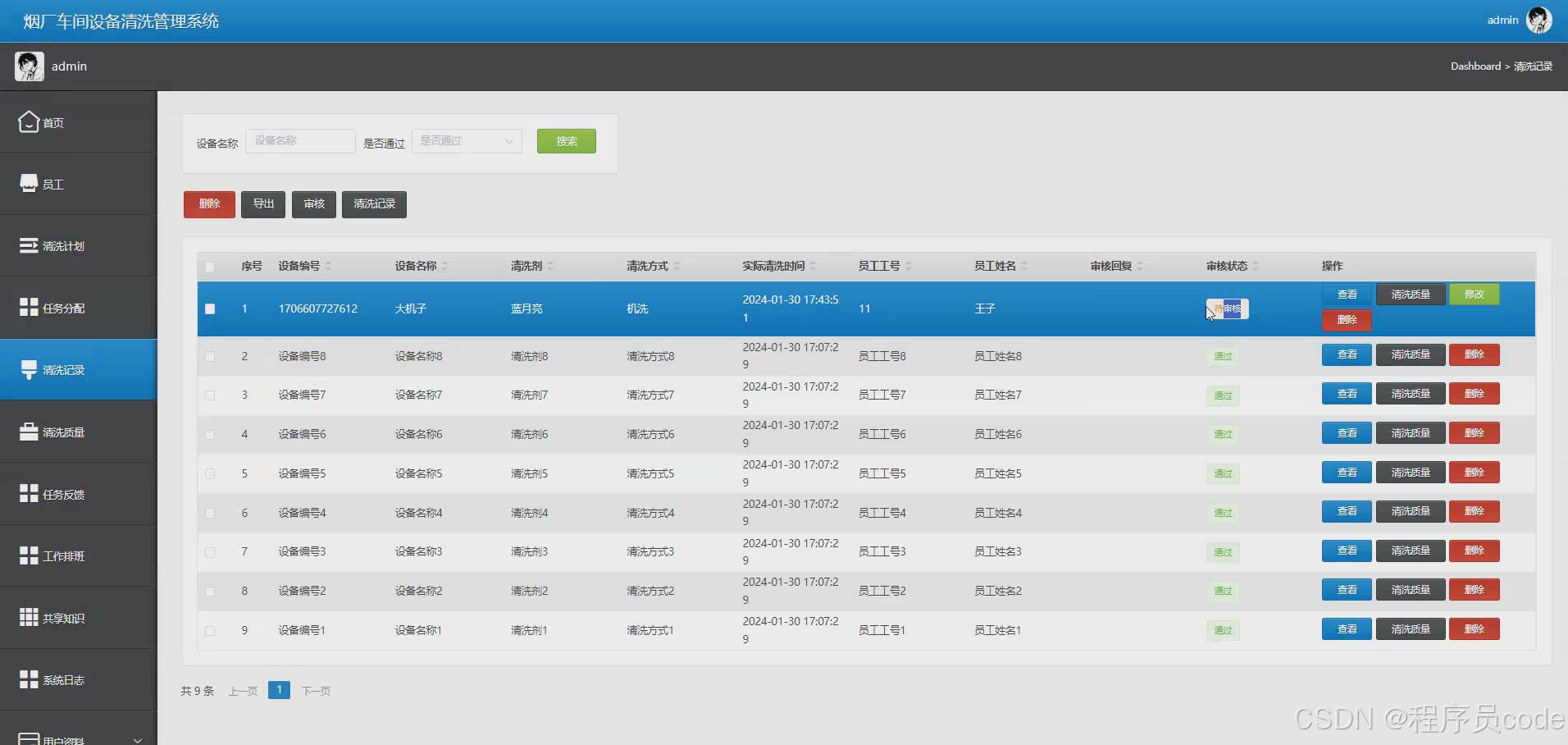The image size is (1568, 745).
Task: Click green 修改 button in first row
Action: click(1475, 295)
